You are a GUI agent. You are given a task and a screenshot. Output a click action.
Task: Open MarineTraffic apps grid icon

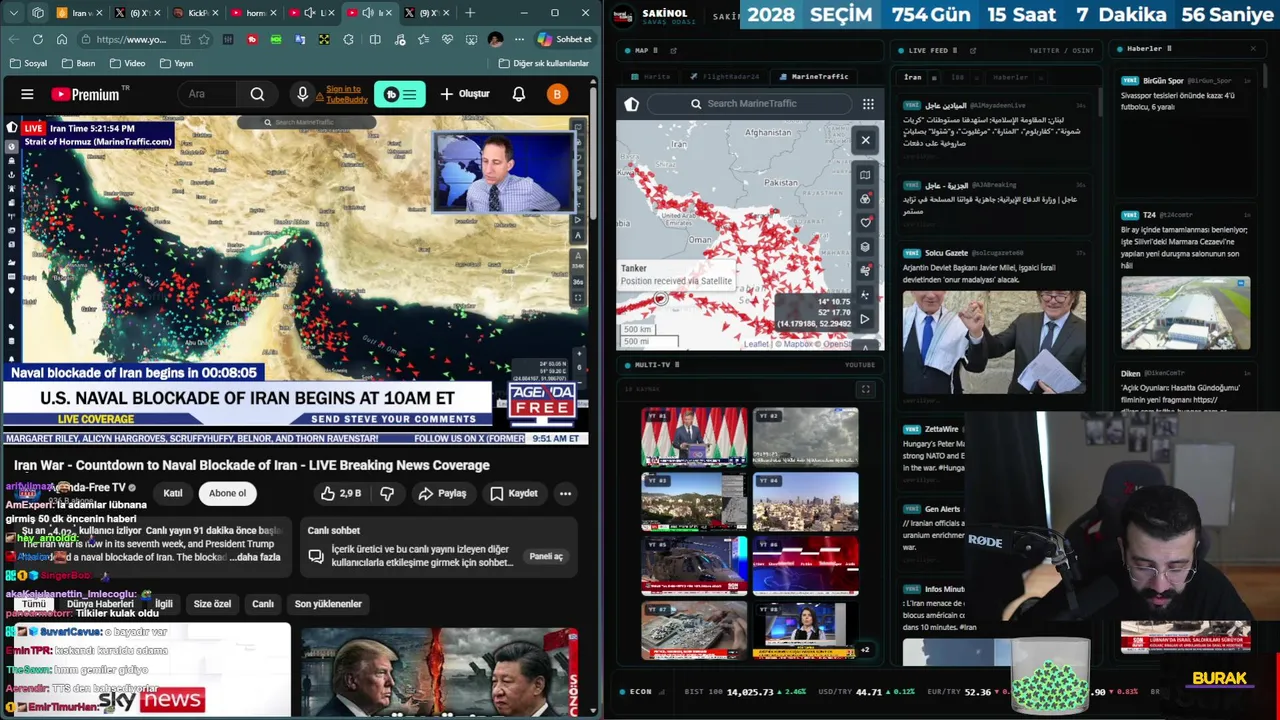[868, 104]
